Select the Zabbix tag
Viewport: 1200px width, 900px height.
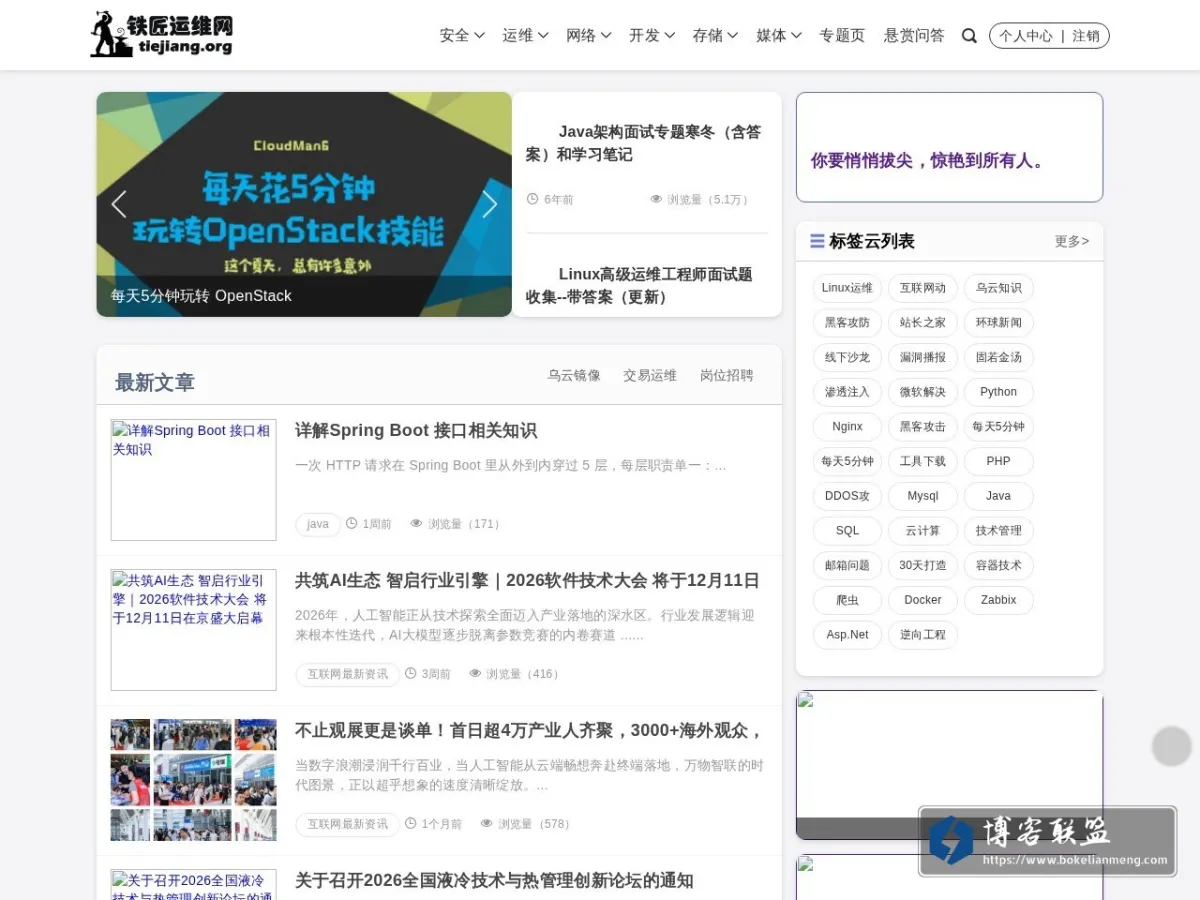(998, 600)
